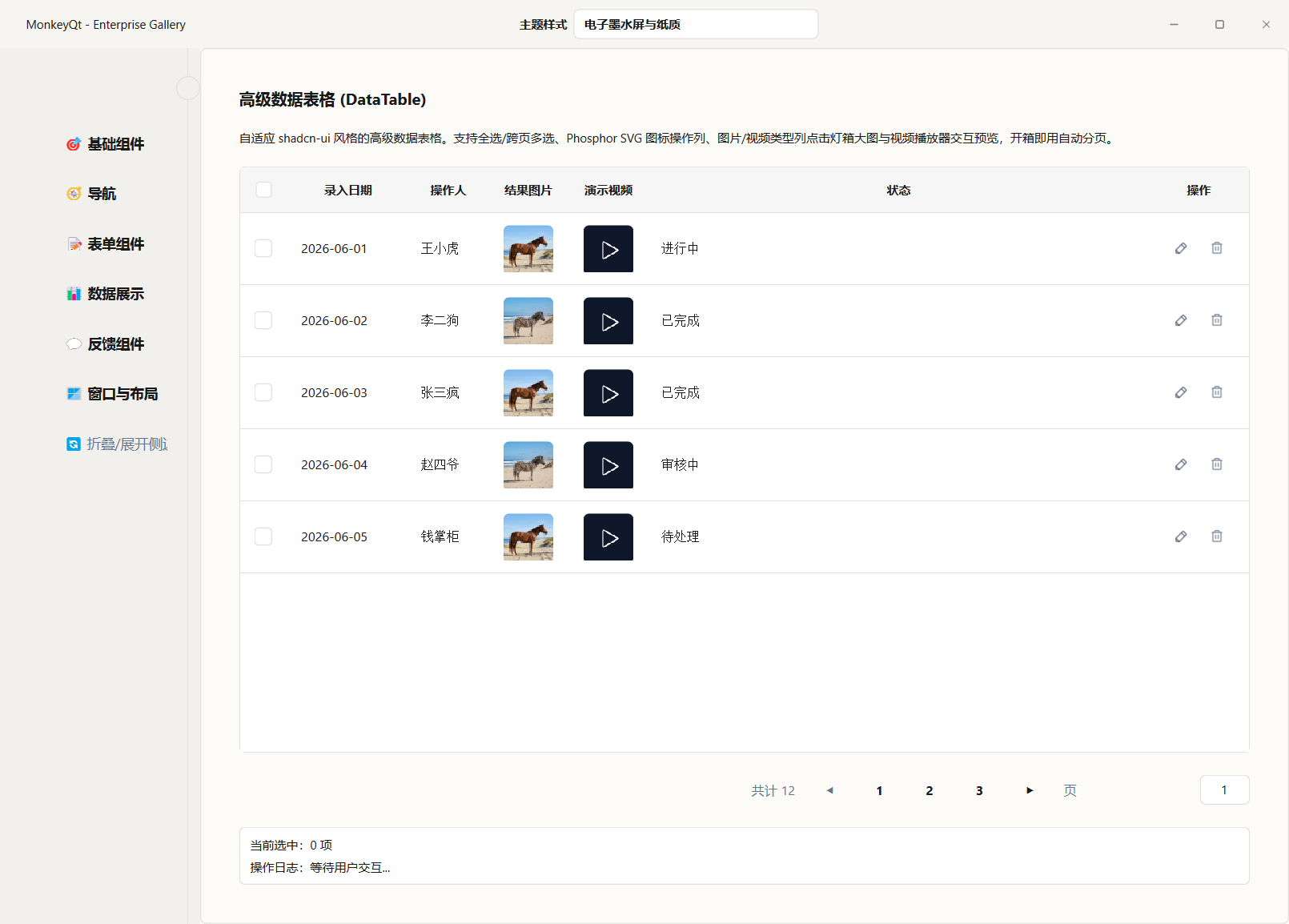1289x924 pixels.
Task: Maximize the MonkeyQt window
Action: coord(1219,24)
